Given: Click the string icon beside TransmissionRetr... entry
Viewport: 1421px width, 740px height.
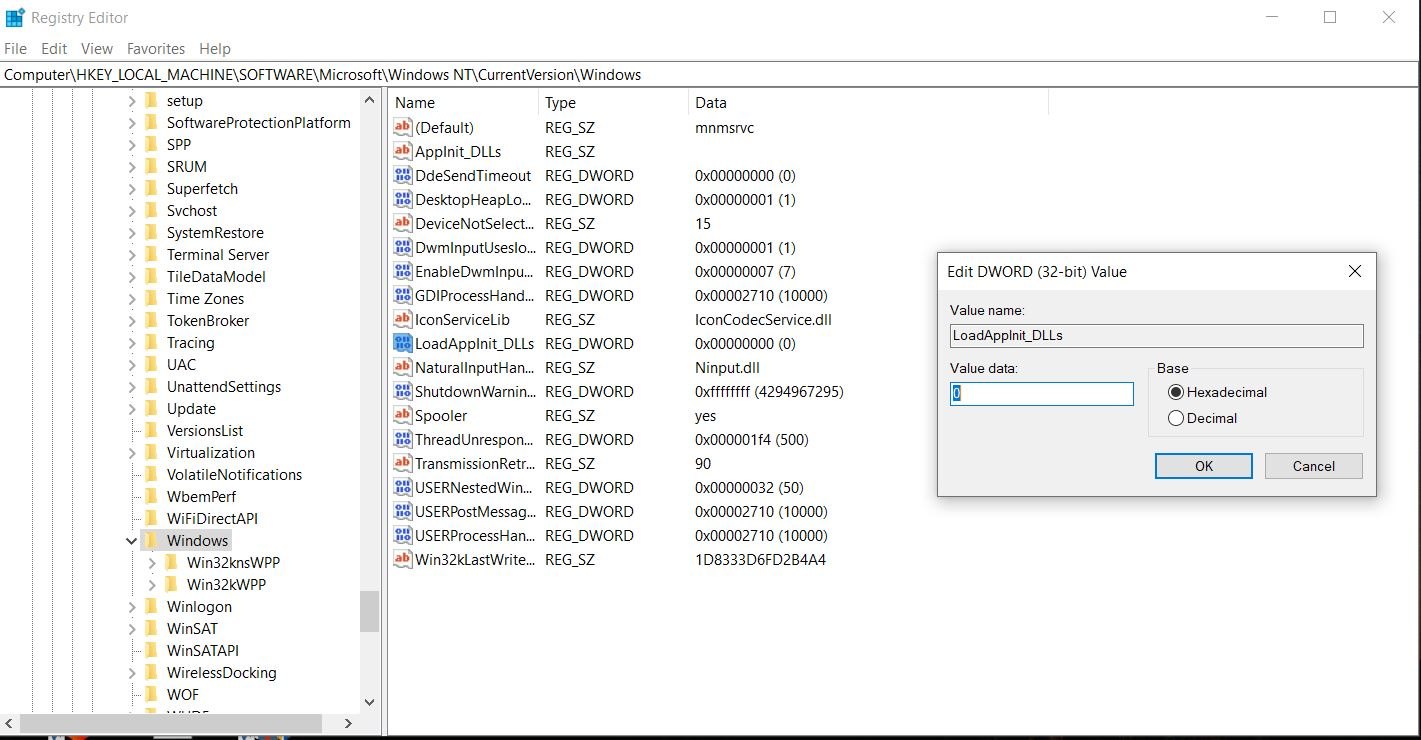Looking at the screenshot, I should (x=403, y=463).
